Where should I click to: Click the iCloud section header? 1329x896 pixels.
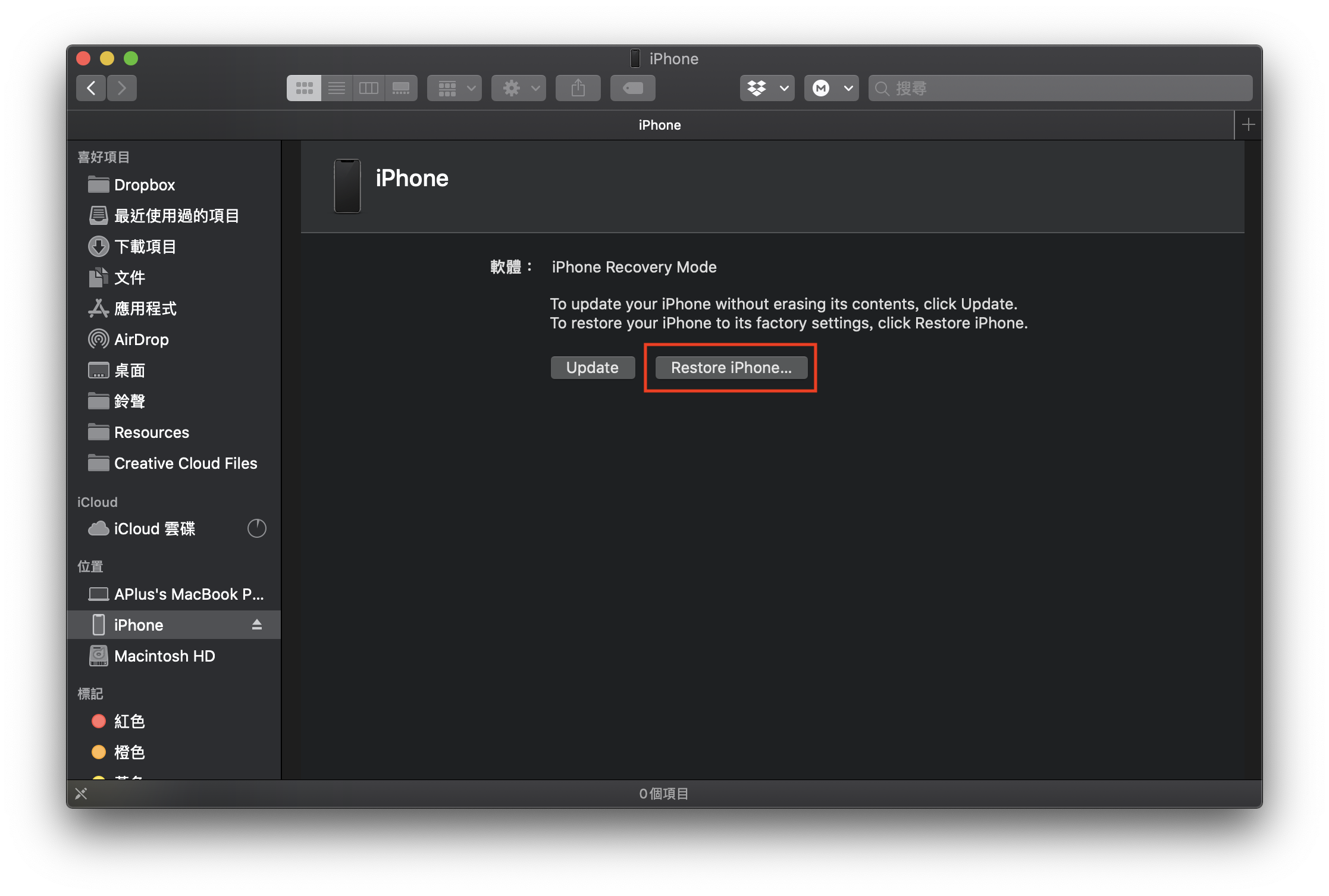[98, 502]
